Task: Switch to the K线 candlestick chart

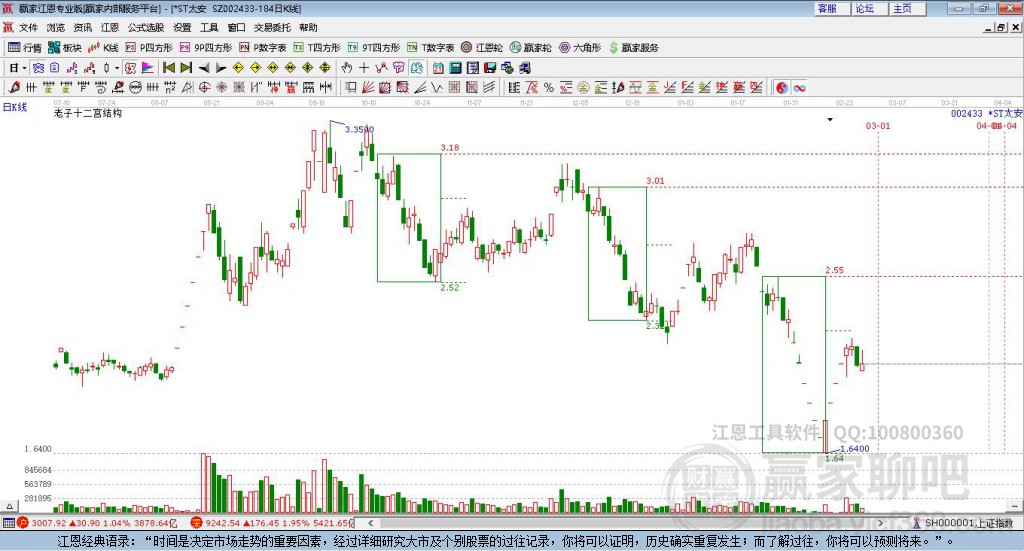Action: (x=103, y=48)
